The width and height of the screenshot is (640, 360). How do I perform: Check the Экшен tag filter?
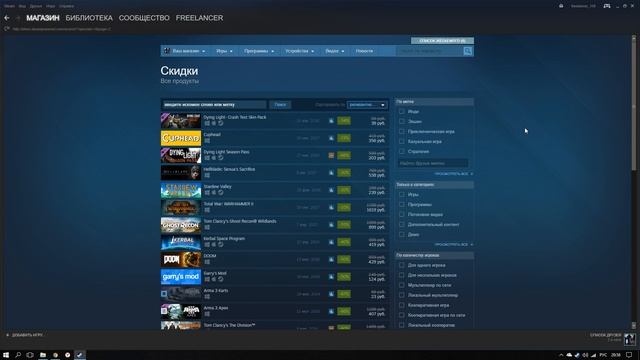pos(402,121)
